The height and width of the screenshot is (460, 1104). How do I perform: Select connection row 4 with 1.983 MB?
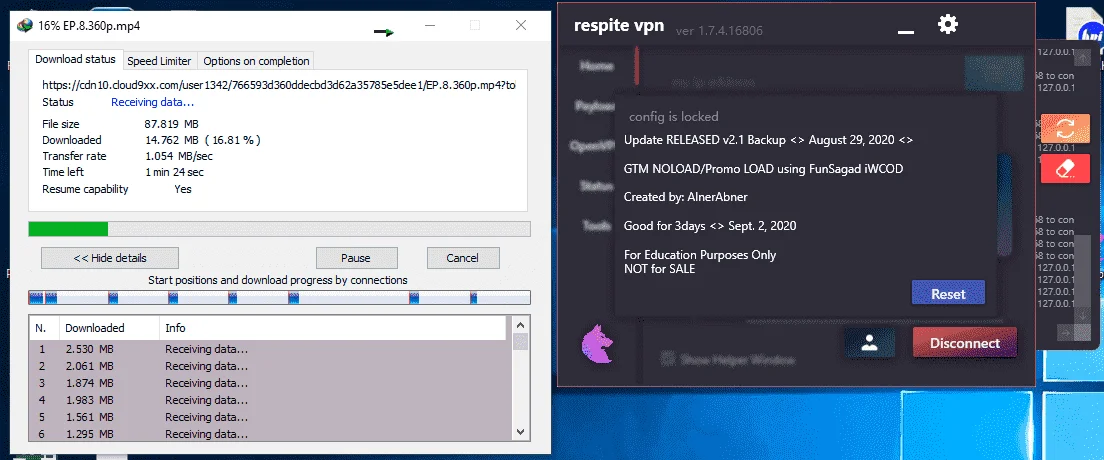point(268,400)
